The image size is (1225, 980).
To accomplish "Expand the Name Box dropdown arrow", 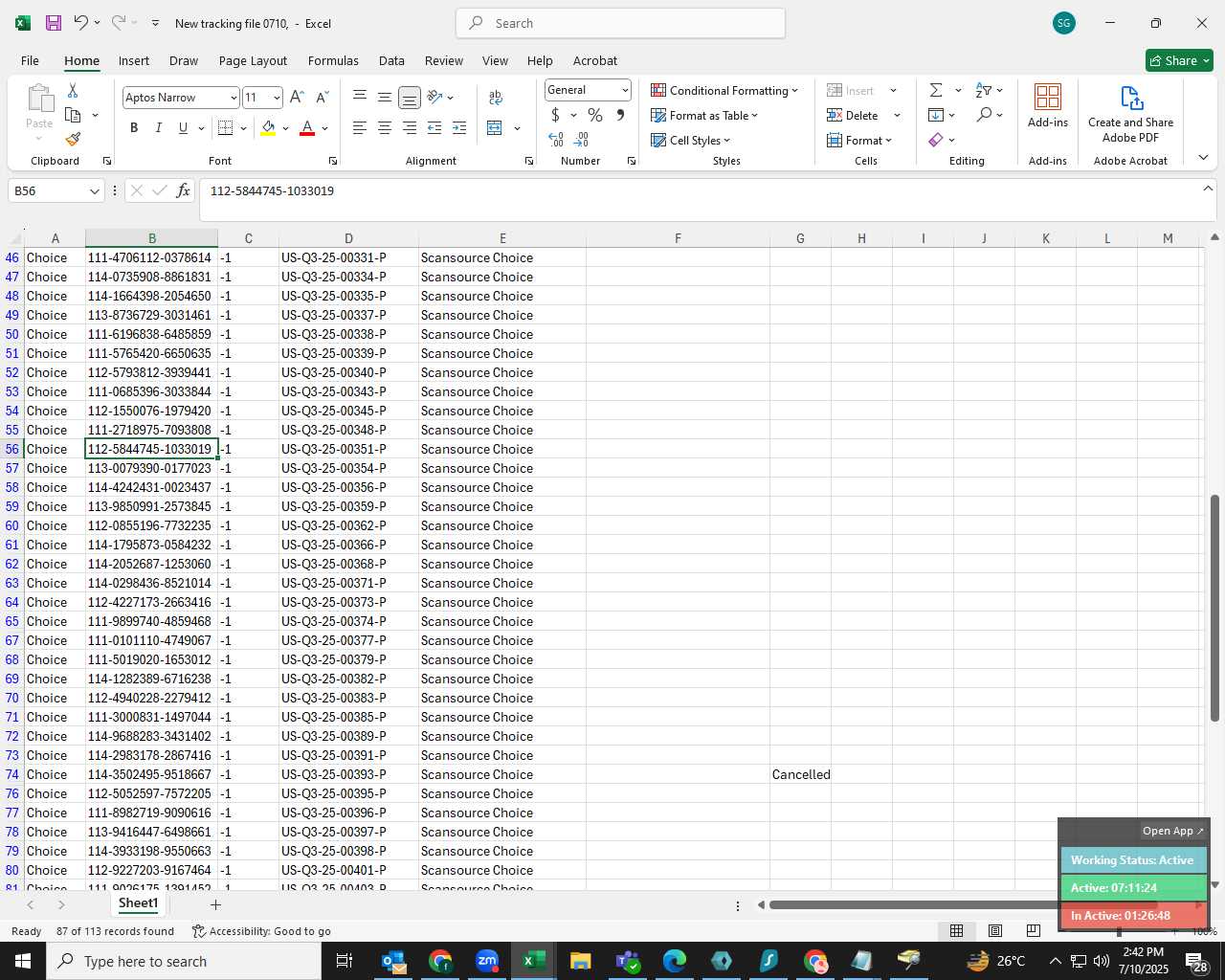I will coord(94,191).
